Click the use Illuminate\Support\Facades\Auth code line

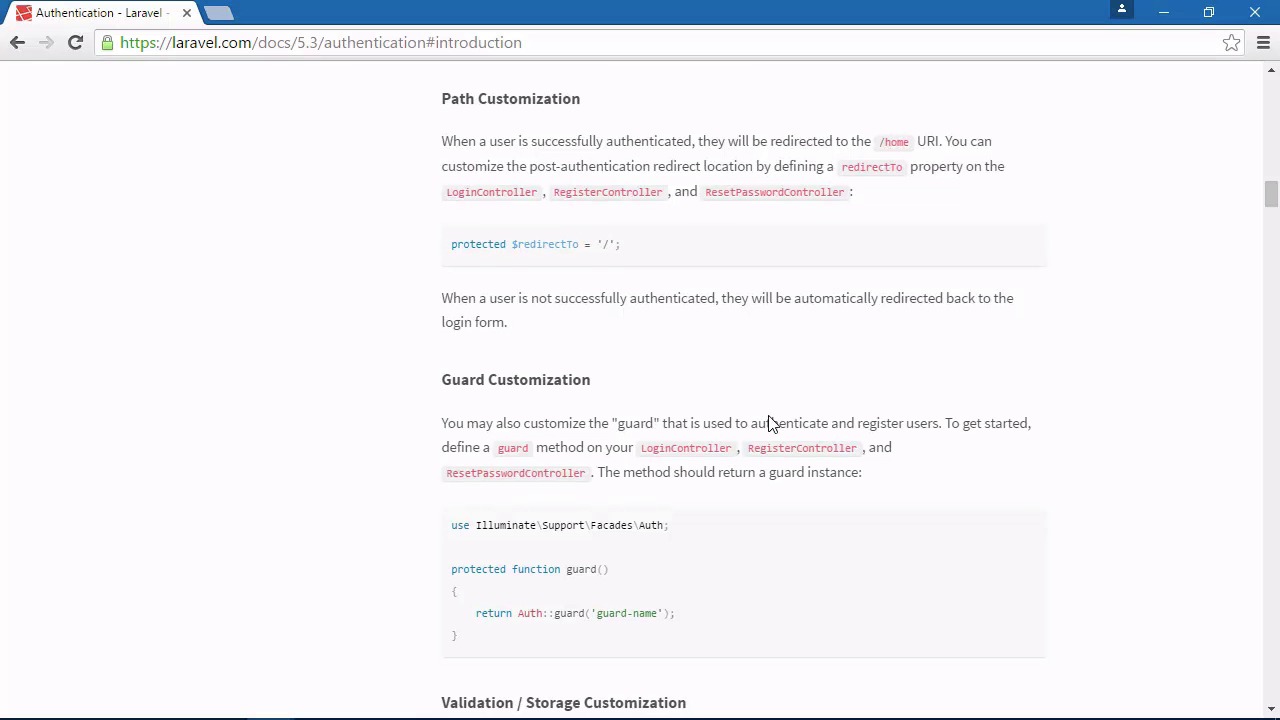[559, 525]
